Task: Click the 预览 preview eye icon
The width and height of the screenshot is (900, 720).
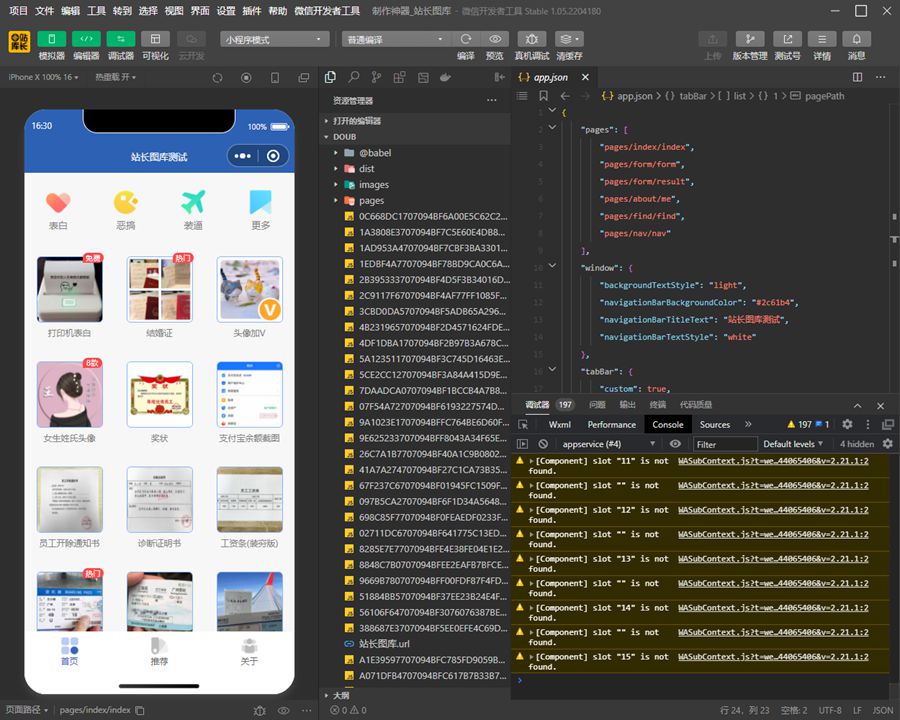Action: click(x=495, y=39)
